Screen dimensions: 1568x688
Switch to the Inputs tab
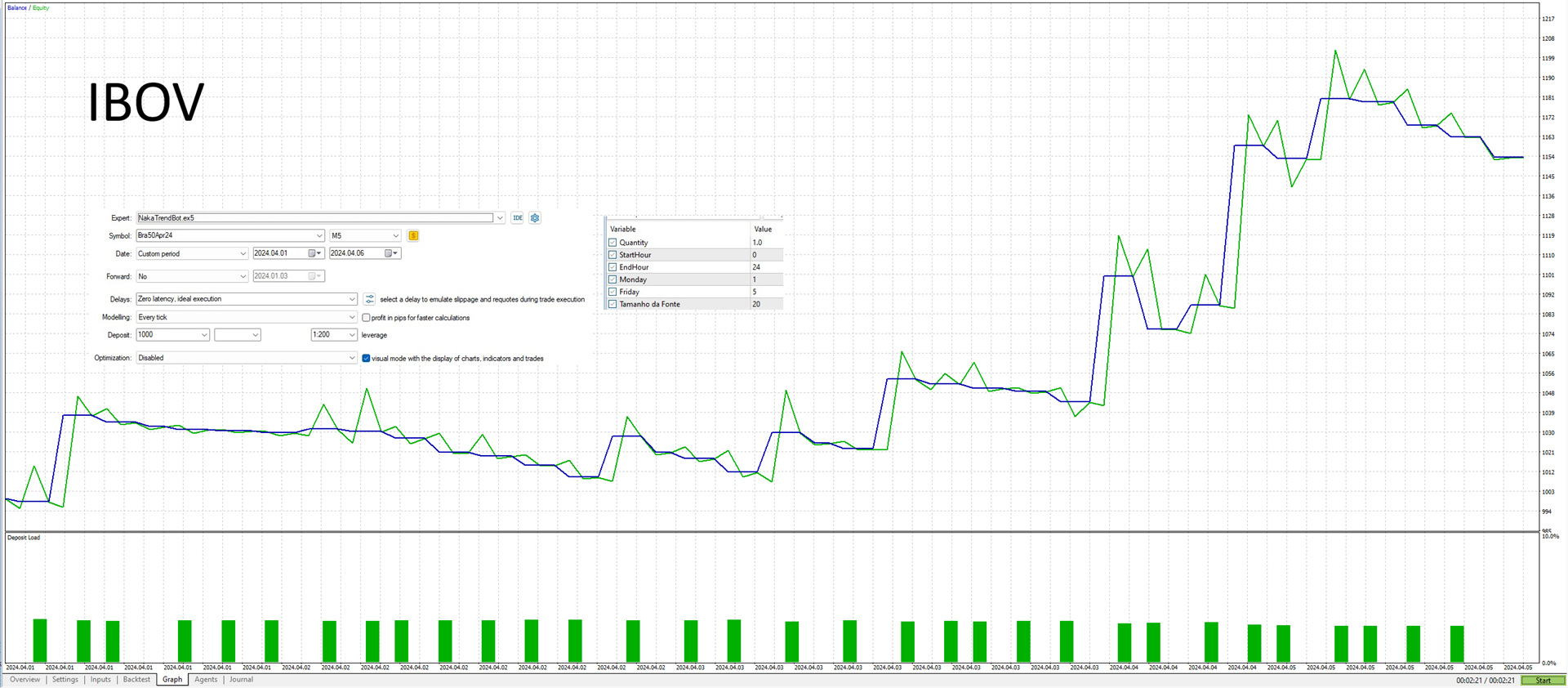point(100,680)
